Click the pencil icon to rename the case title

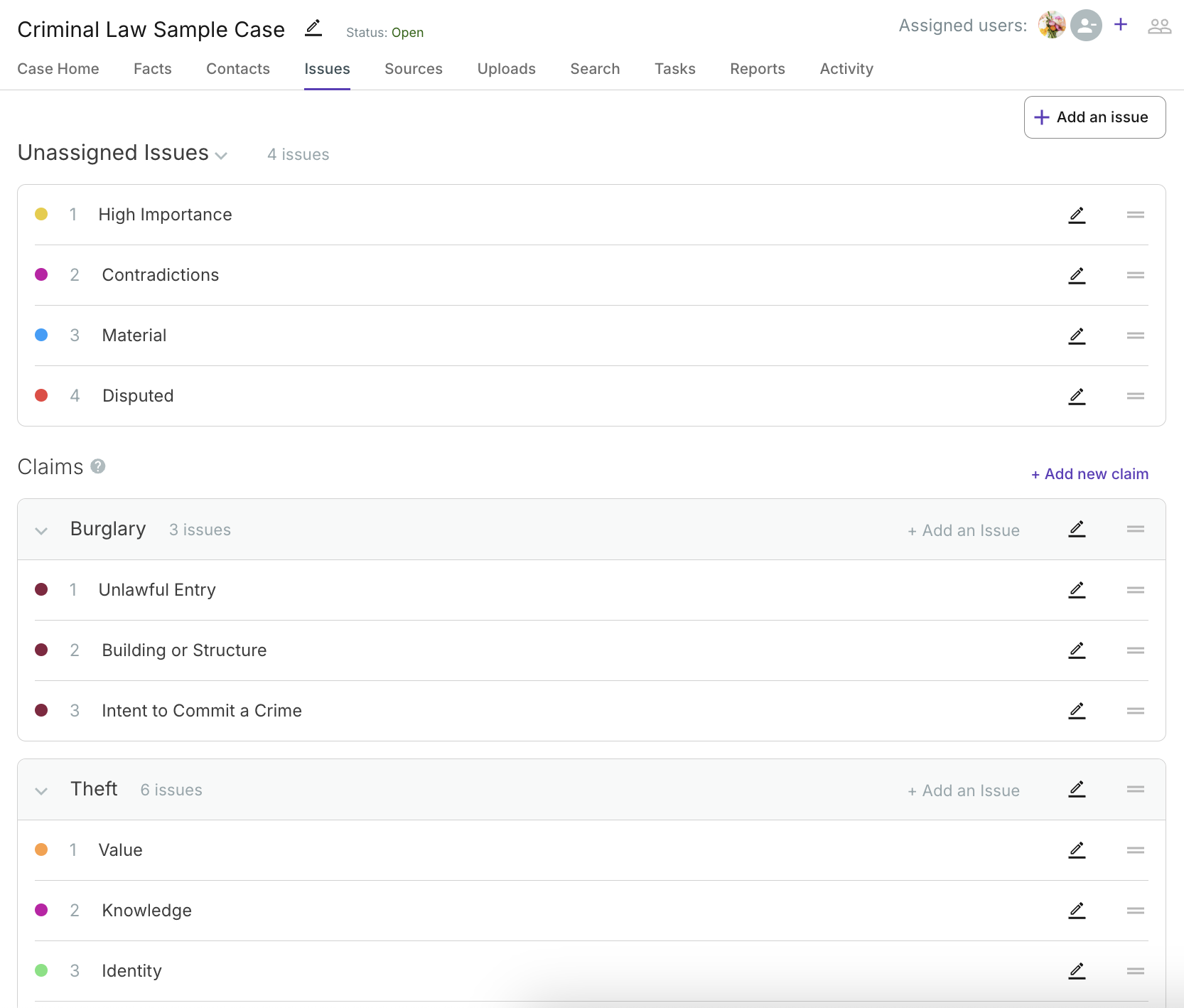(x=313, y=28)
